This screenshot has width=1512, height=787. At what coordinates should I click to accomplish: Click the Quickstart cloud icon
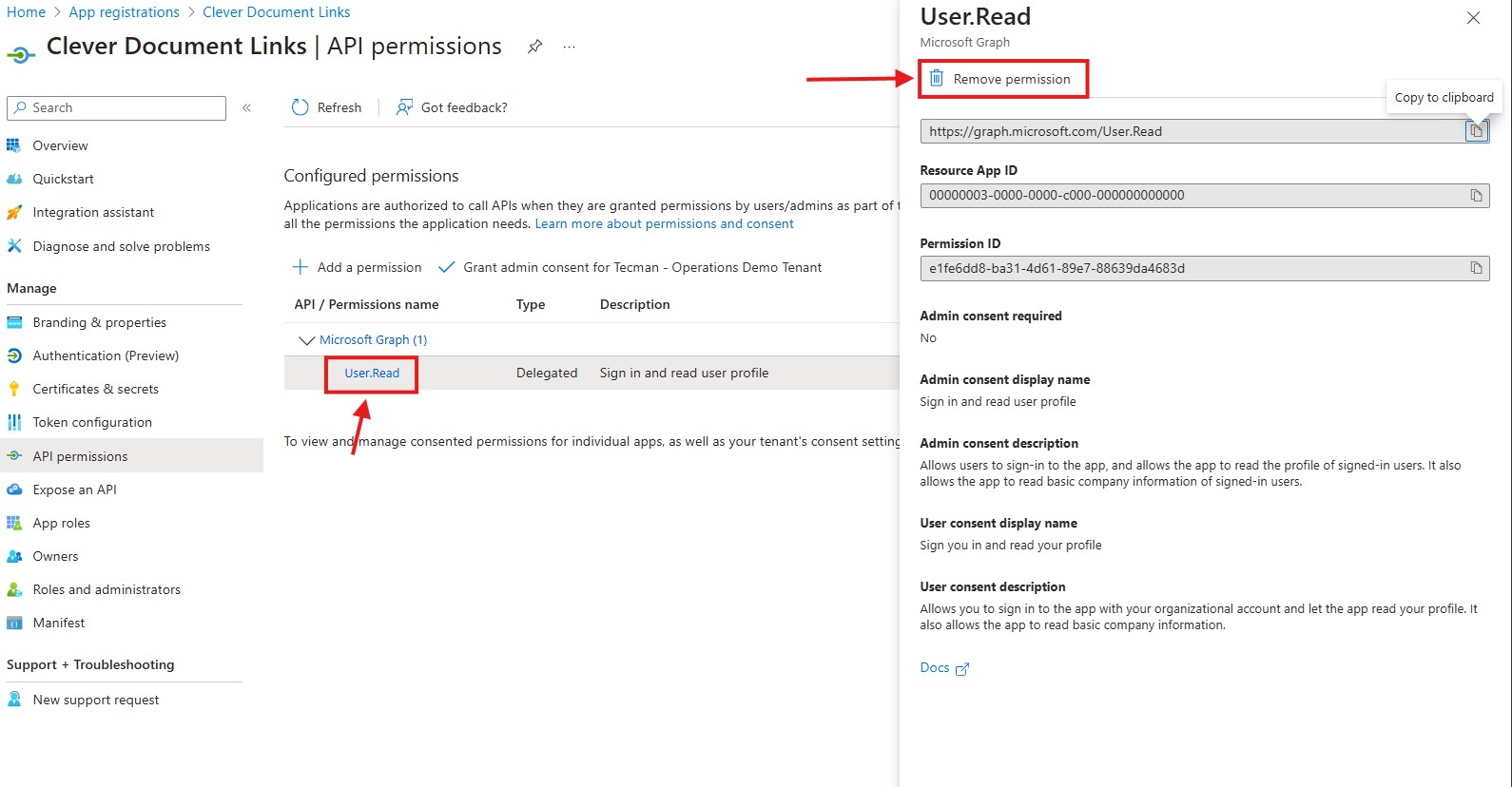click(13, 179)
